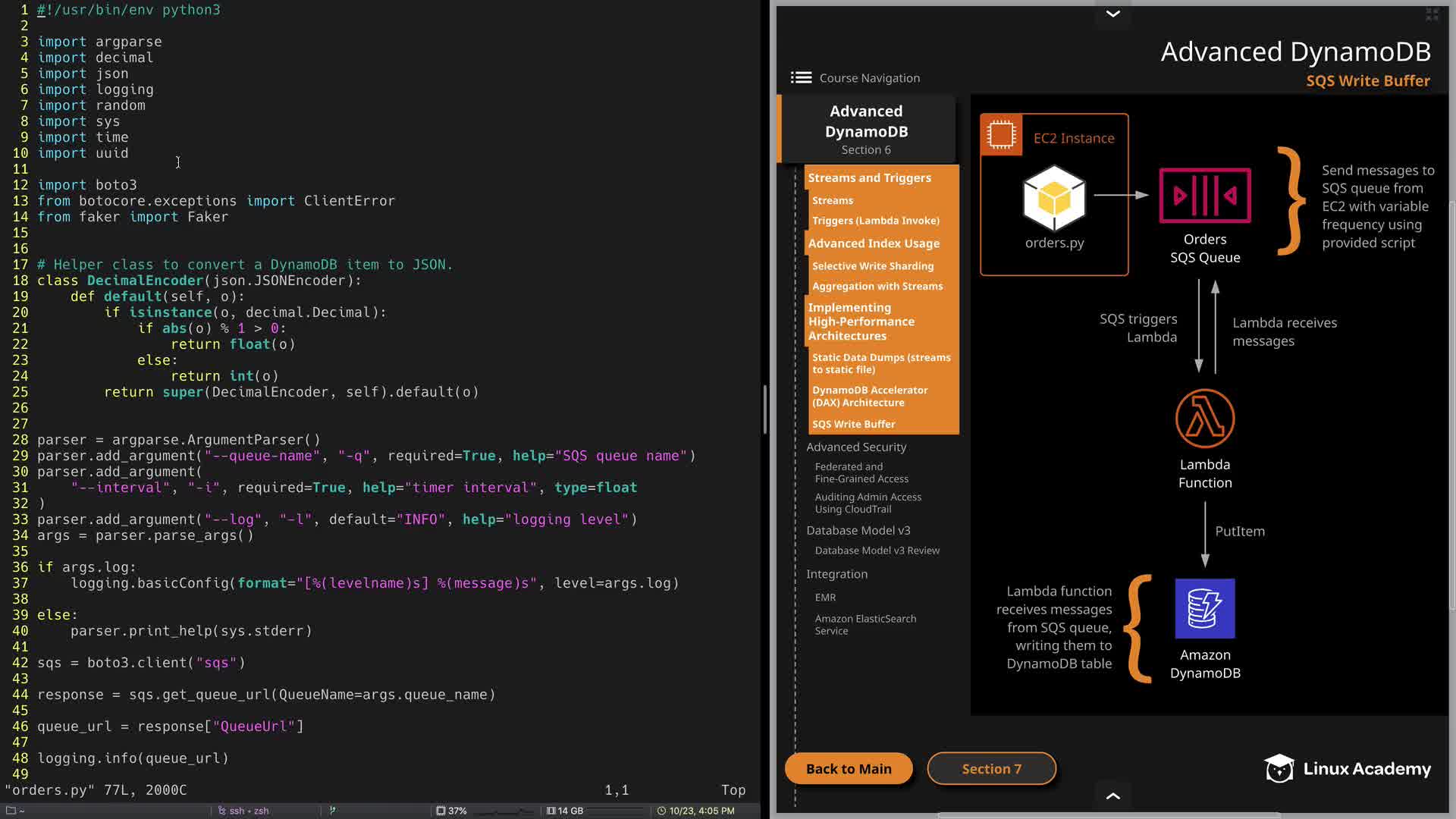The image size is (1456, 819).
Task: Expand the Advanced Security section
Action: 856,447
